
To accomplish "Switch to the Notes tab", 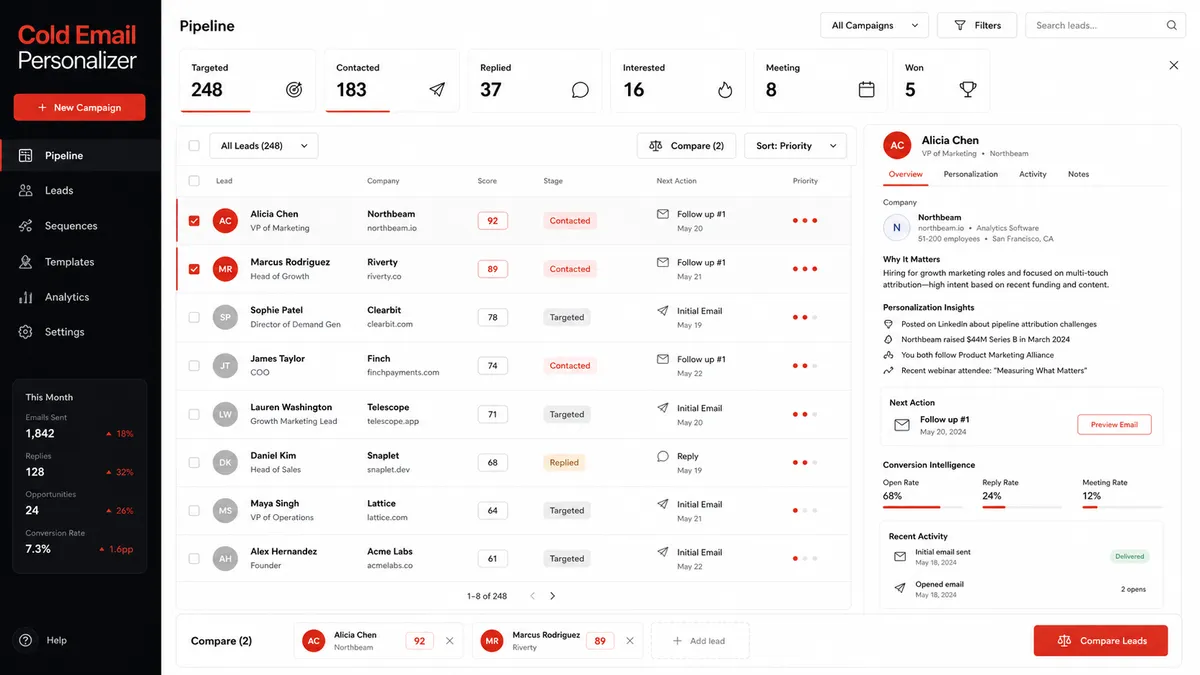I will click(x=1078, y=174).
